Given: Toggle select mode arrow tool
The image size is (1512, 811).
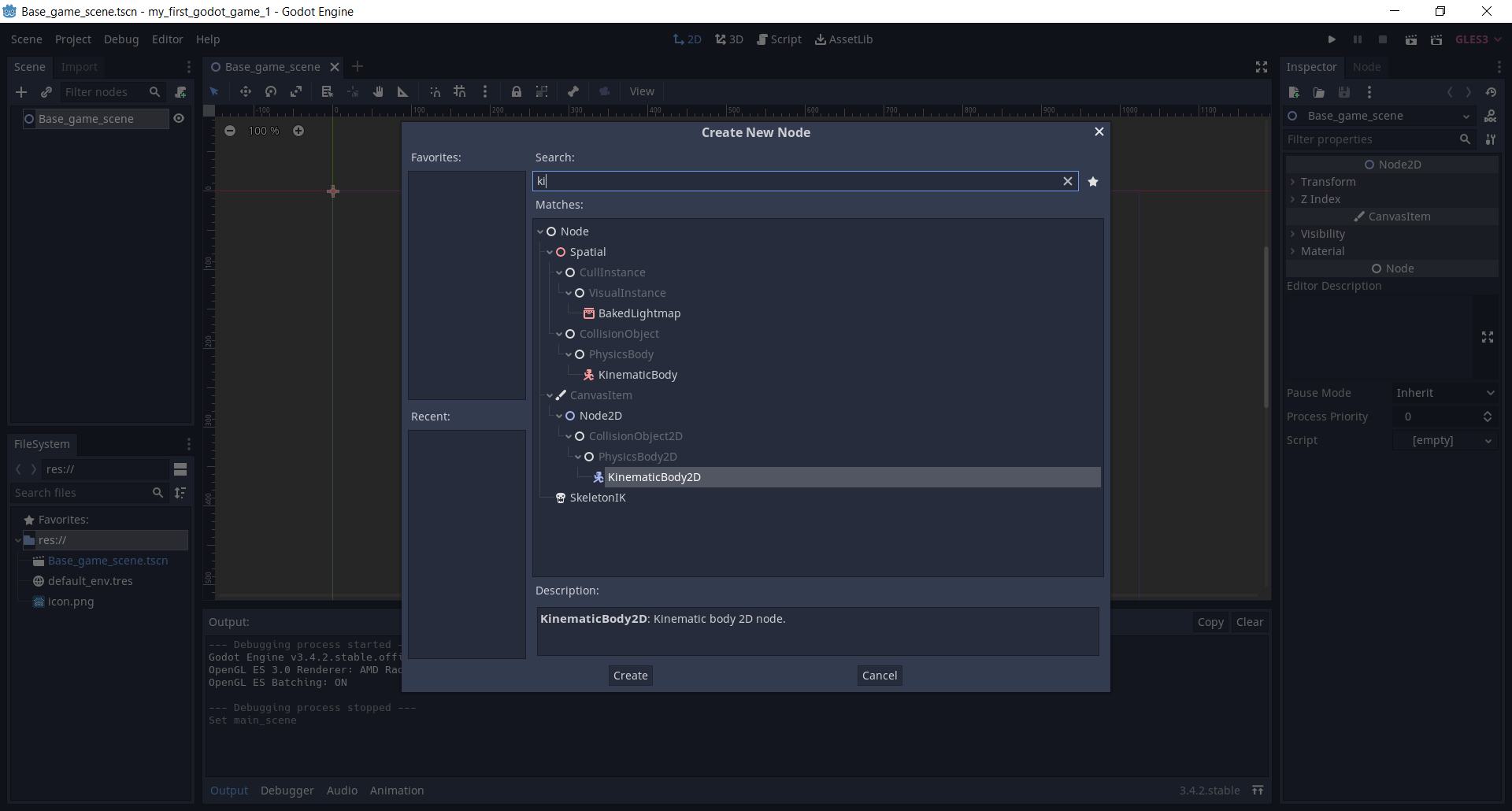Looking at the screenshot, I should tap(214, 91).
